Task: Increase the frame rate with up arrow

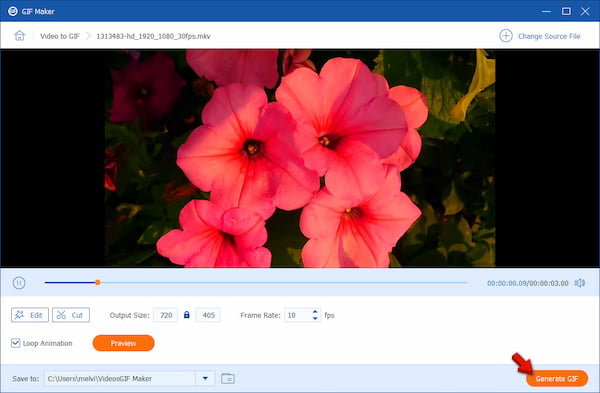Action: pyautogui.click(x=315, y=312)
